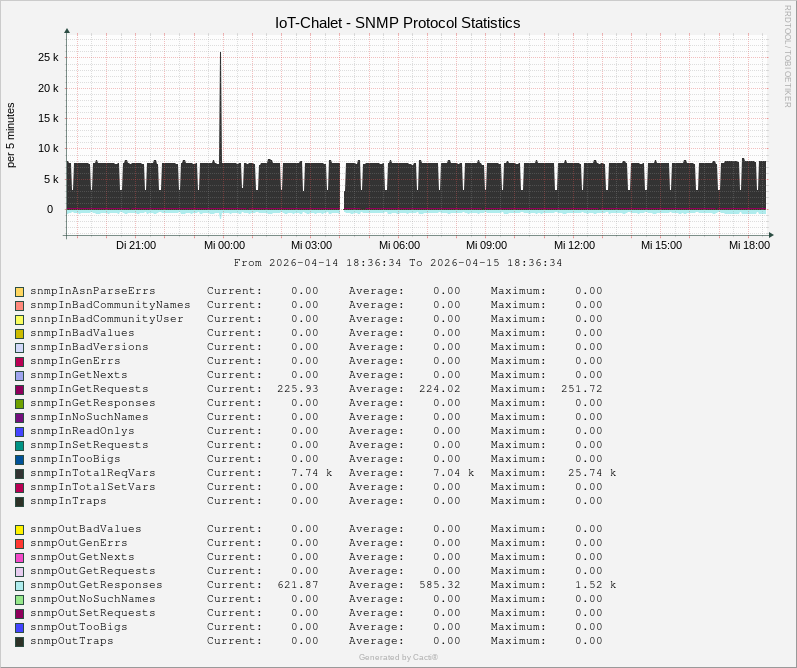Click the traffic spike peak near 25 k

(221, 55)
